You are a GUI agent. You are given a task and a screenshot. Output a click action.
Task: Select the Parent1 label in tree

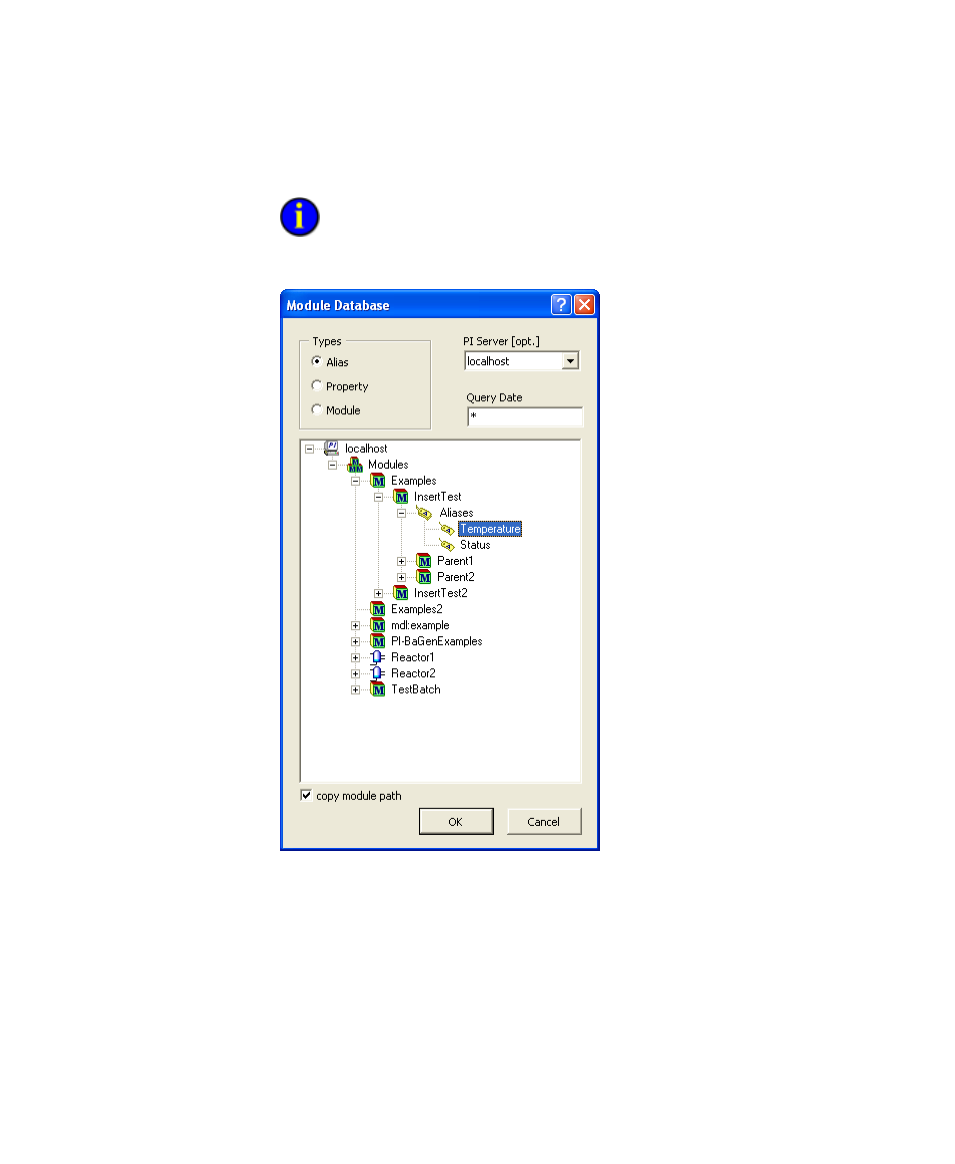click(454, 561)
